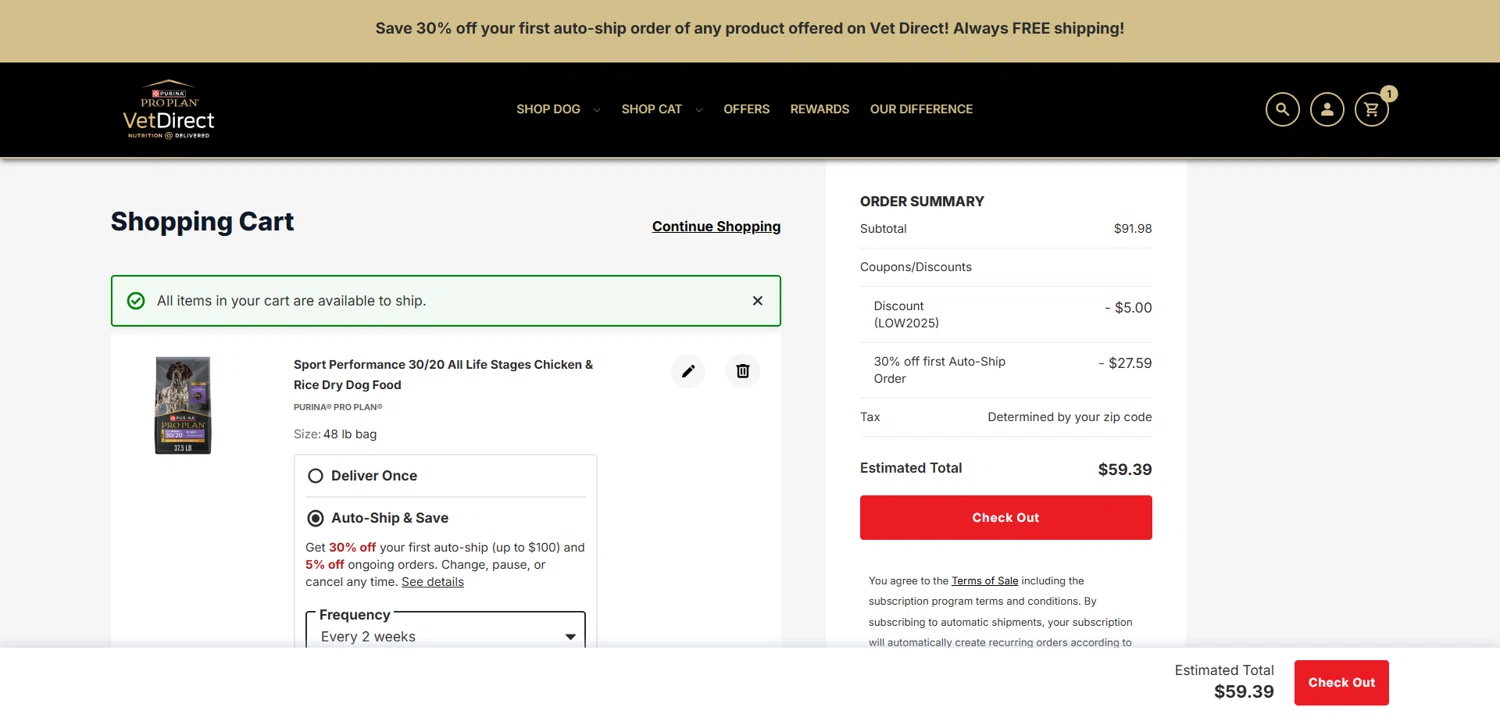Image resolution: width=1500 pixels, height=718 pixels.
Task: Click the Continue Shopping link
Action: click(716, 227)
